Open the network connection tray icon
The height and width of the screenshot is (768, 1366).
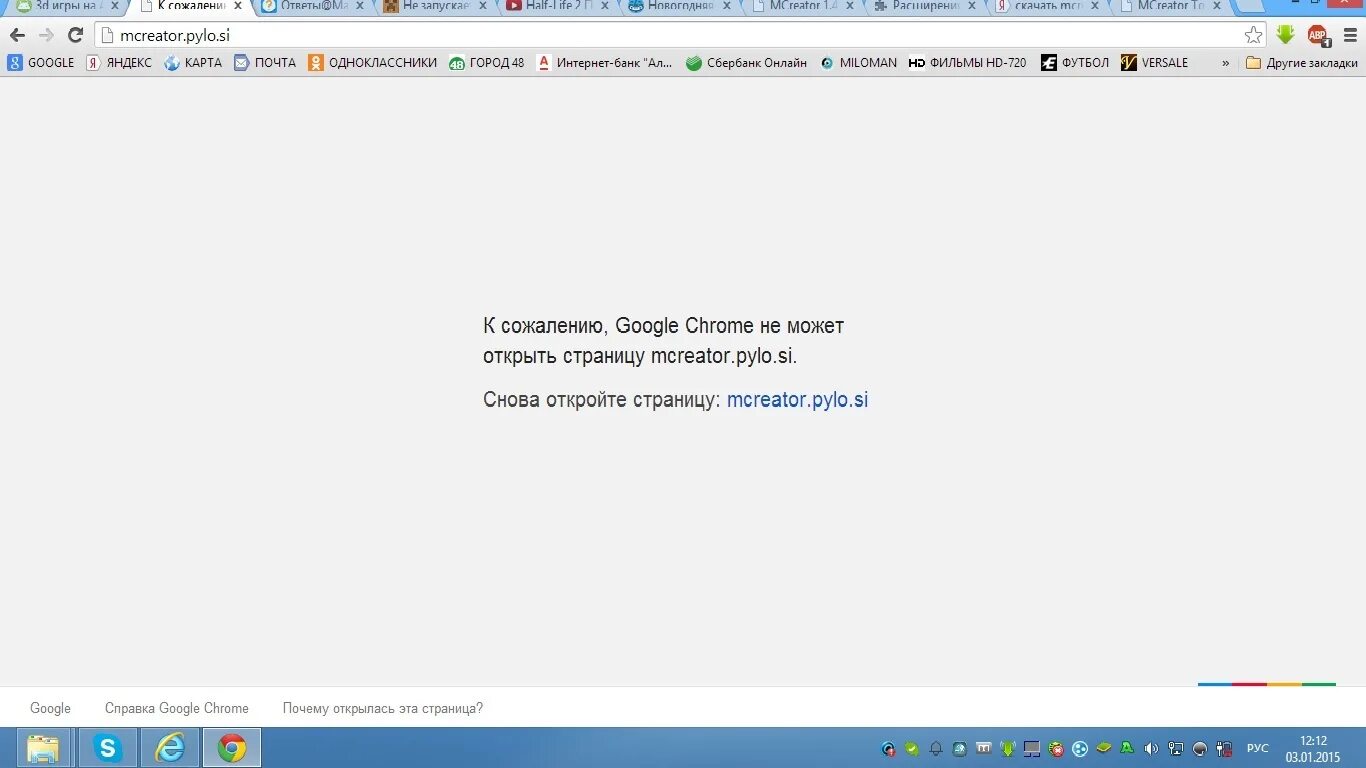point(1175,749)
